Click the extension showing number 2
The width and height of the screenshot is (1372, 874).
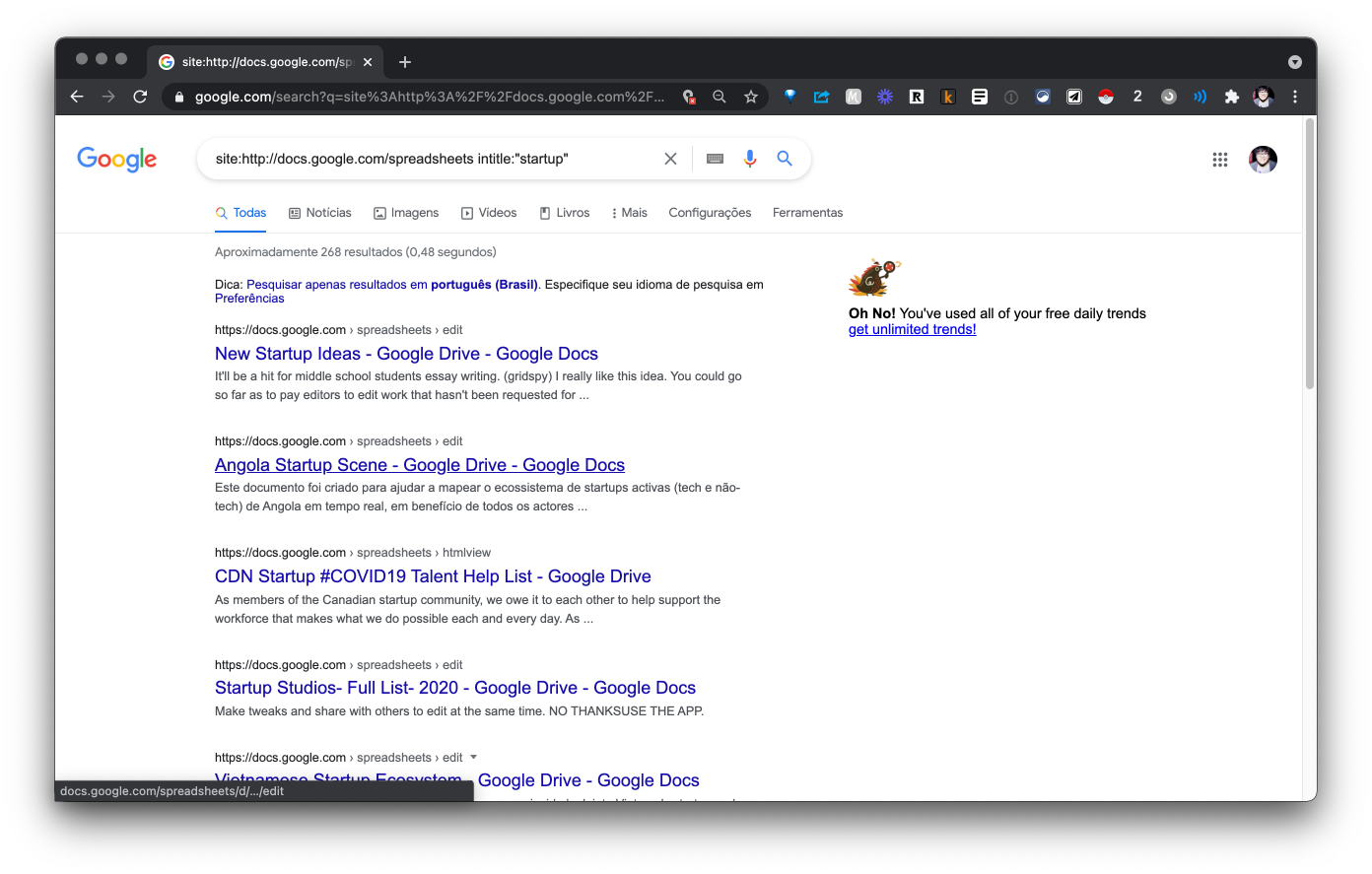tap(1137, 97)
